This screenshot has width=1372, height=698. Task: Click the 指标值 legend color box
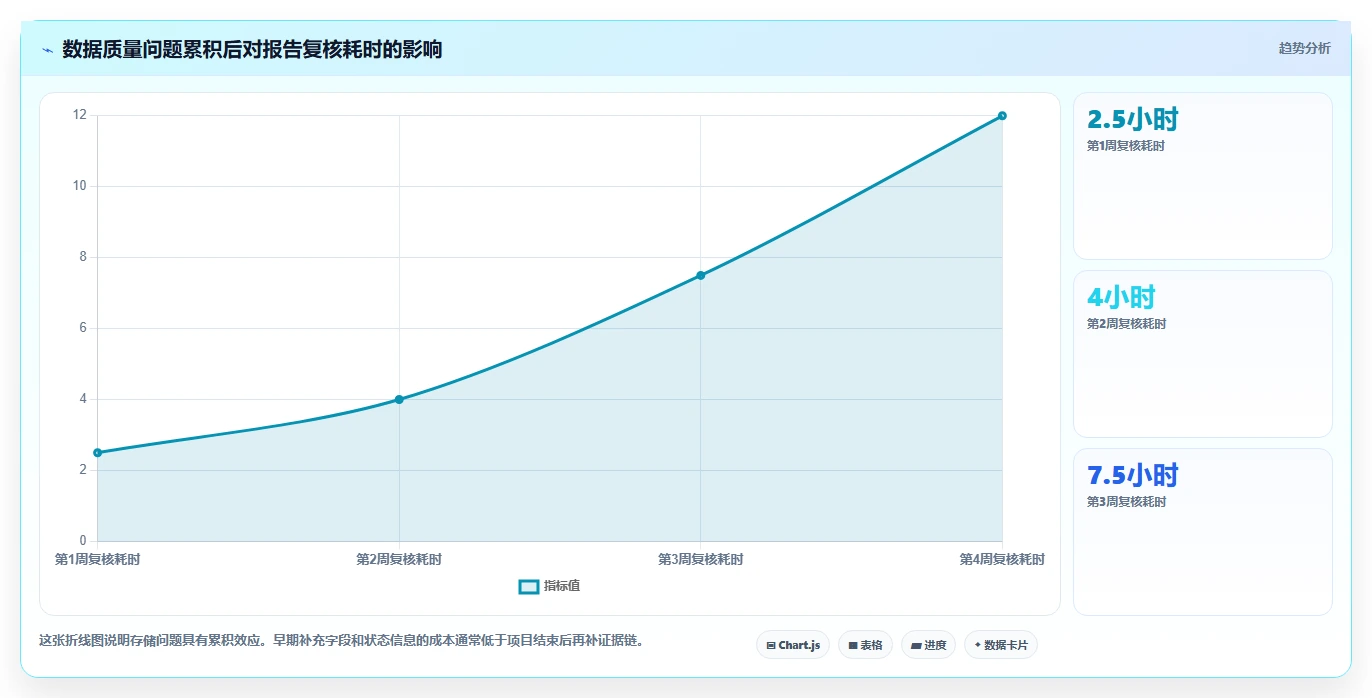coord(529,586)
